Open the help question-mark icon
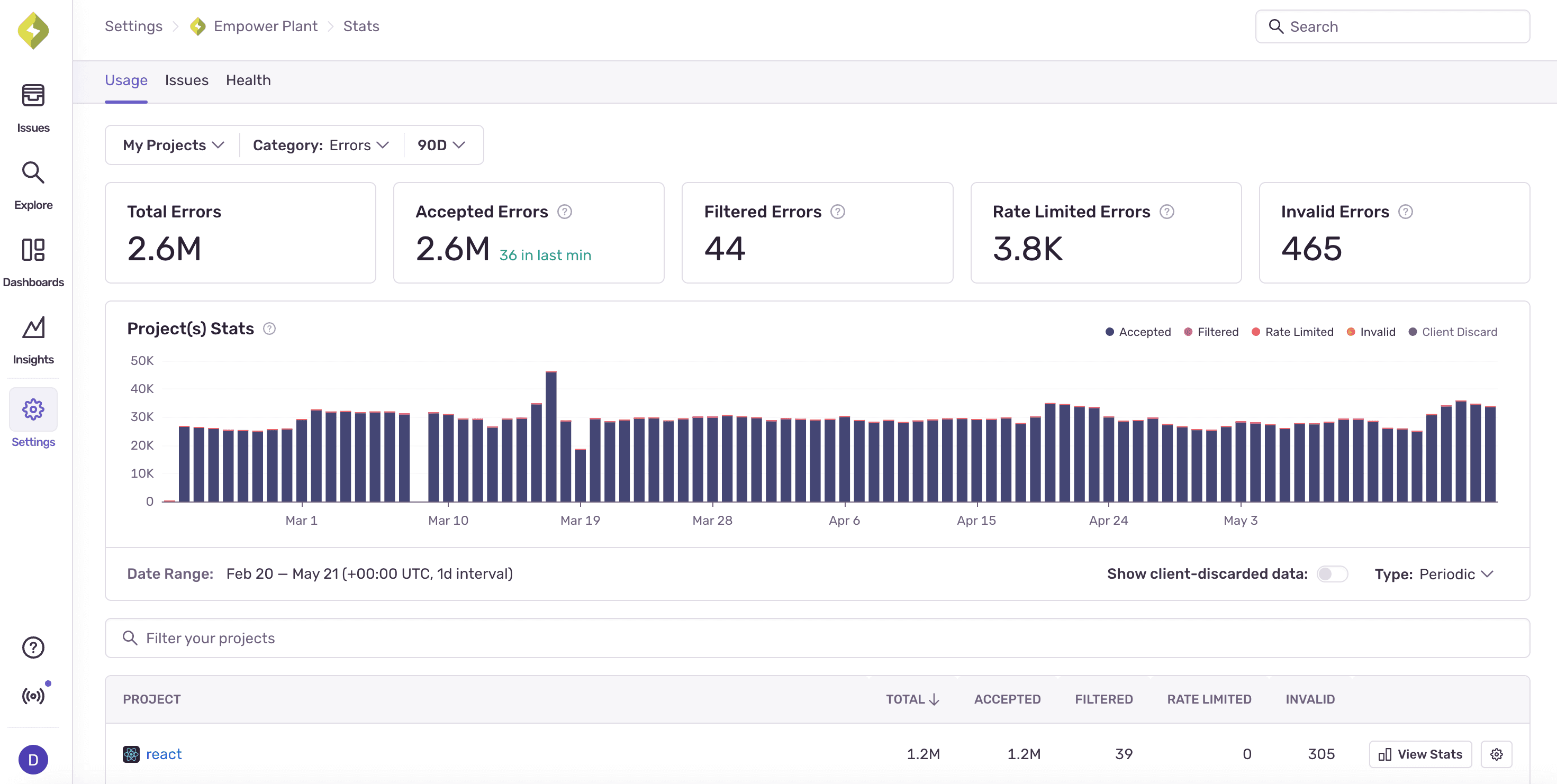 33,648
